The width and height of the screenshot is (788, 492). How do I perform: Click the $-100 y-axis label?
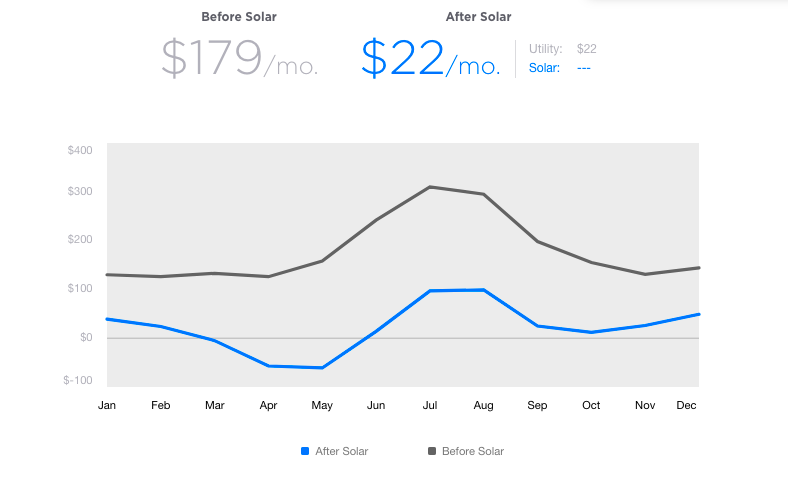[78, 380]
